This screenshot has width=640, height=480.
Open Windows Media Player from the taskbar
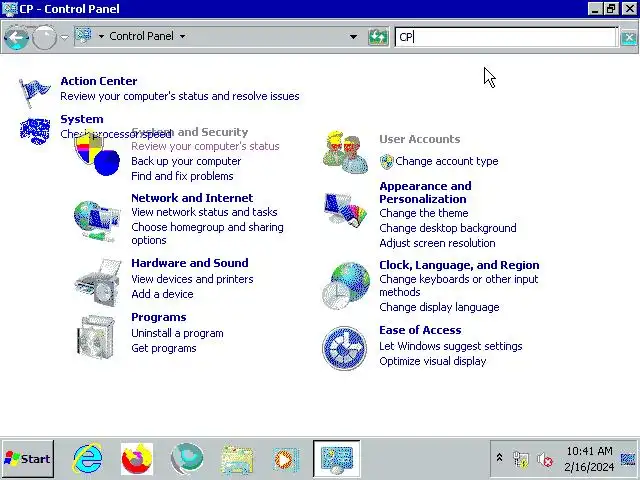[x=286, y=460]
